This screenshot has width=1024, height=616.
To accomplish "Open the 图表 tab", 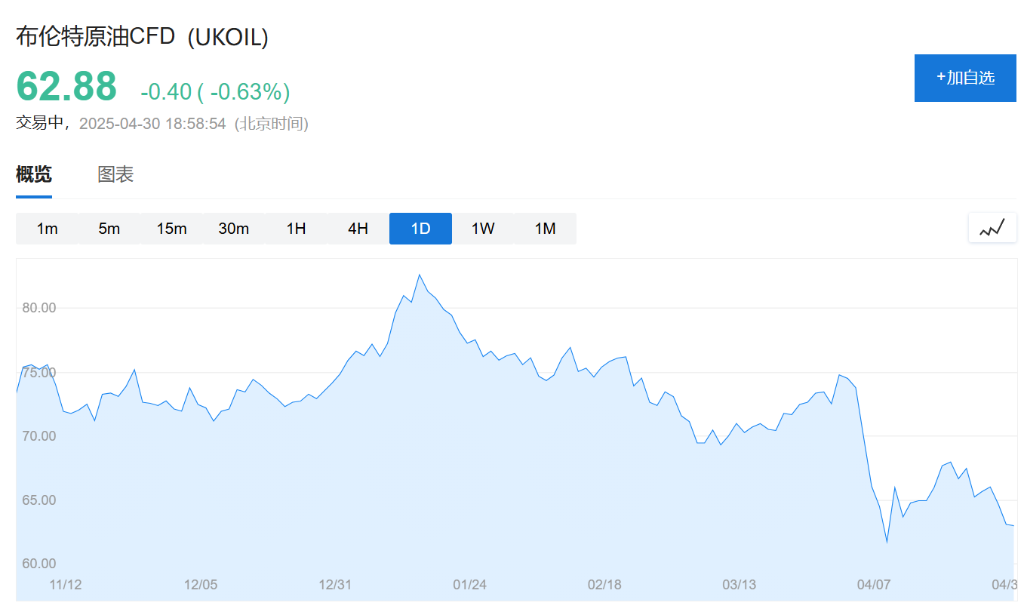I will pyautogui.click(x=115, y=174).
